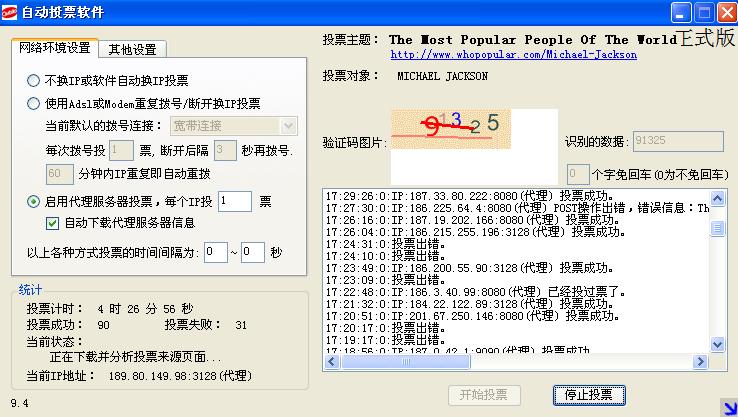The image size is (738, 417).
Task: Click the 每个IP投 votes-per-IP input field
Action: pos(234,202)
